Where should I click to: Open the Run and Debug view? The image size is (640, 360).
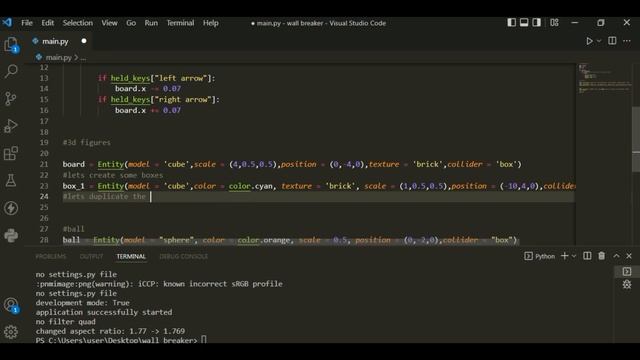tap(11, 126)
